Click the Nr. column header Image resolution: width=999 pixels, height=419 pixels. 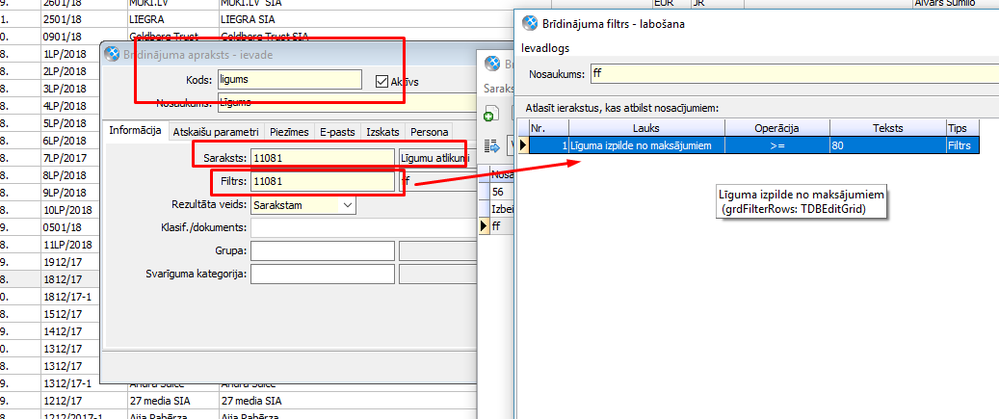pos(549,128)
